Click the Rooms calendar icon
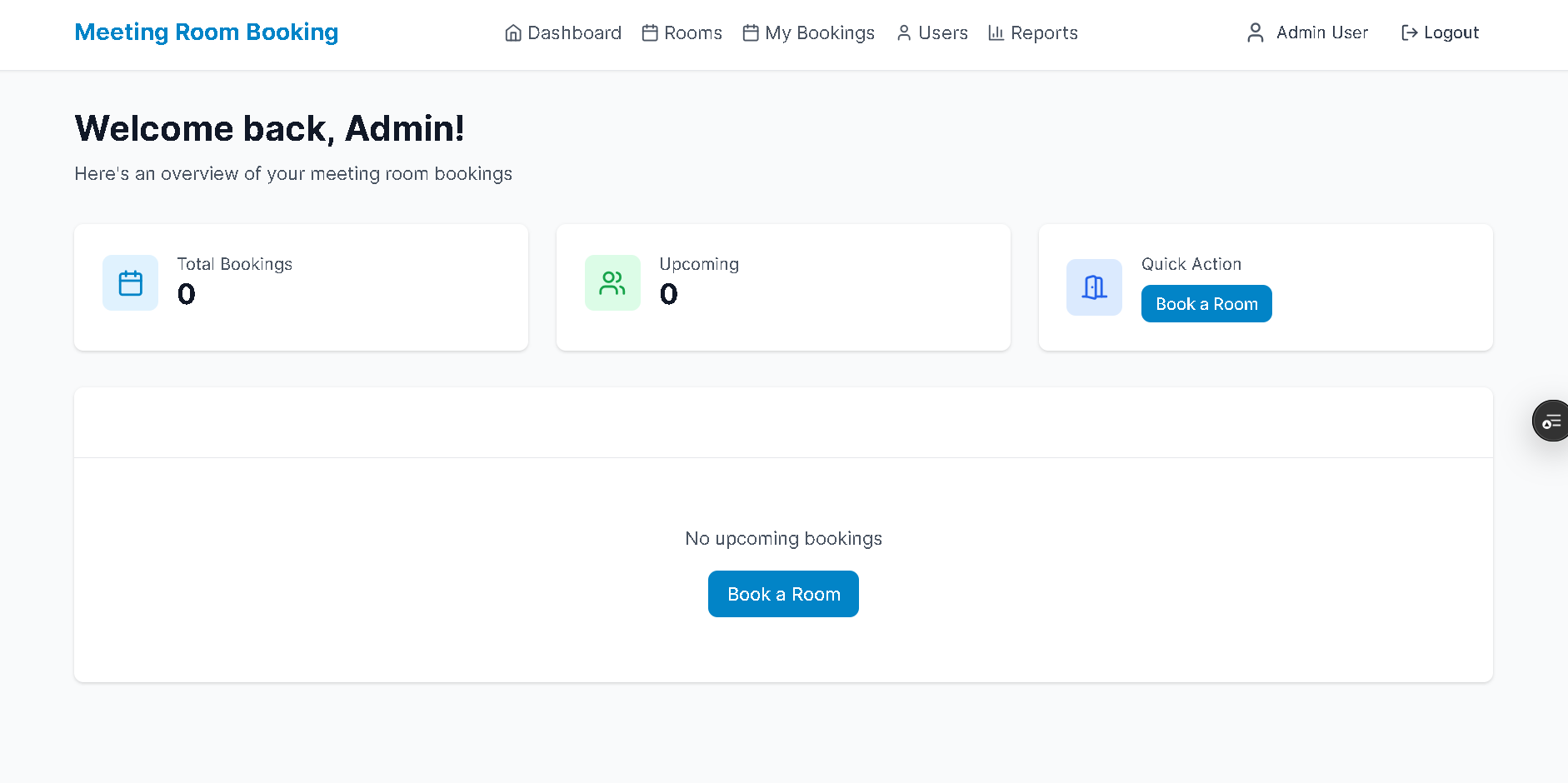The image size is (1568, 783). click(650, 33)
